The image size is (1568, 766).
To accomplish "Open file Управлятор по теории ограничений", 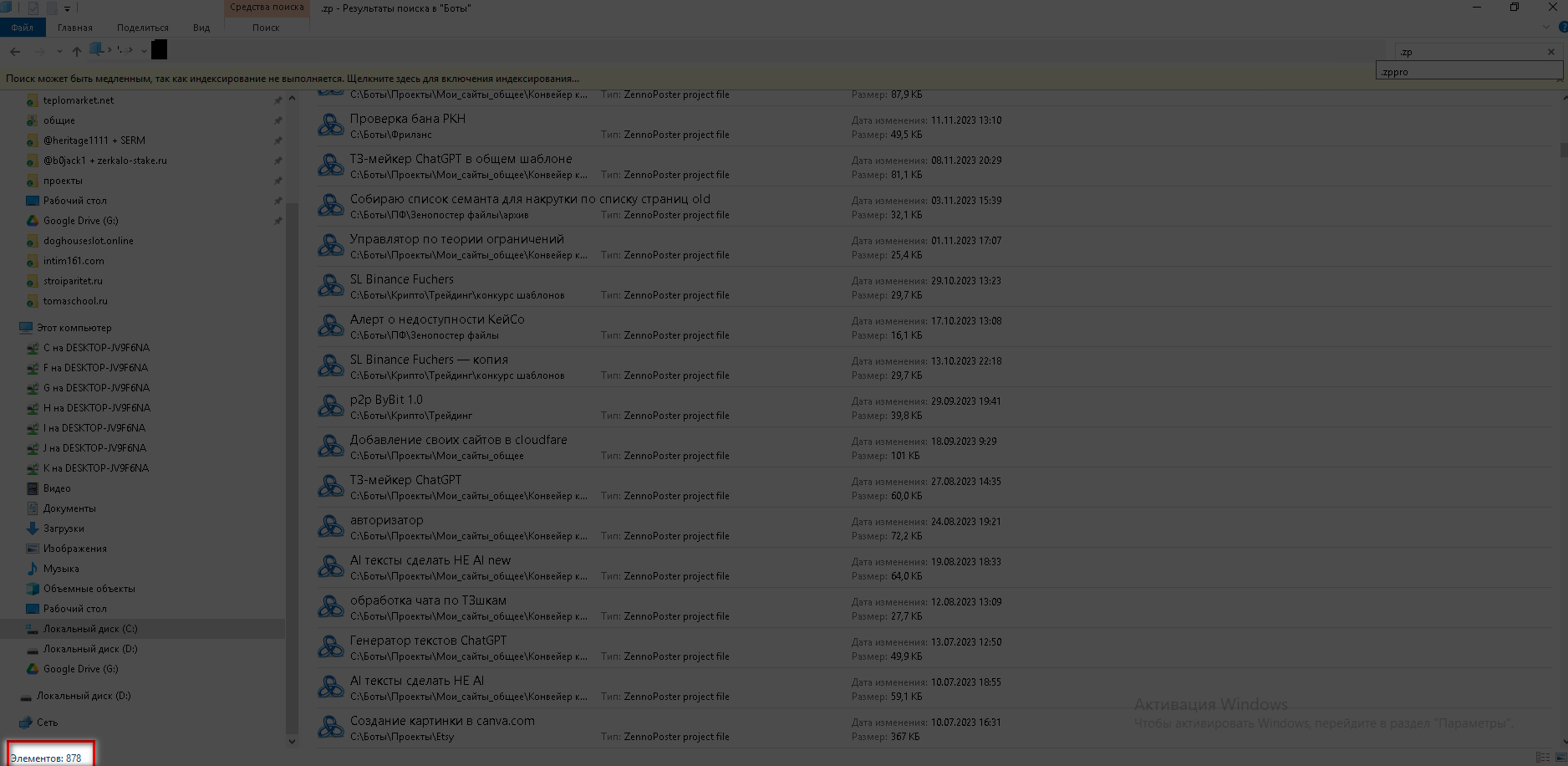I will click(x=457, y=239).
